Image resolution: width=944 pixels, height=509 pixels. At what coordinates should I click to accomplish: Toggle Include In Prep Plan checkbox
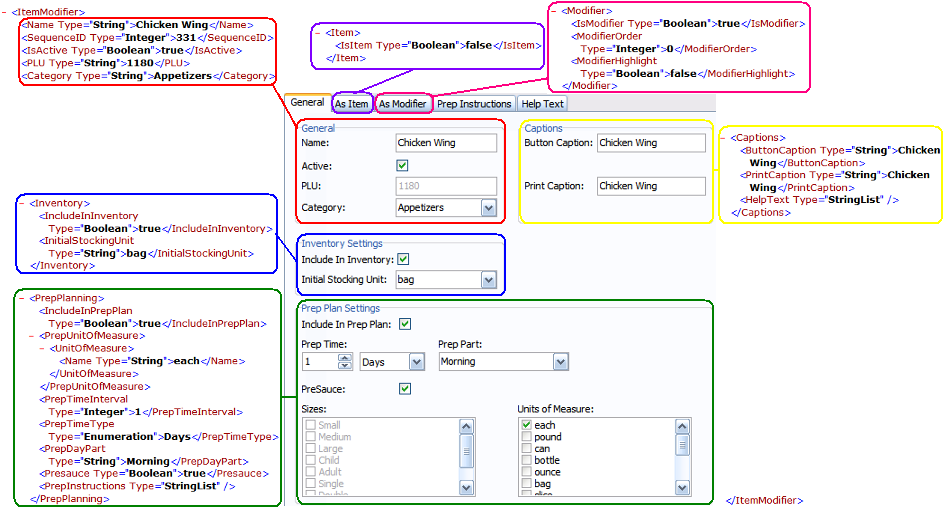[x=405, y=324]
